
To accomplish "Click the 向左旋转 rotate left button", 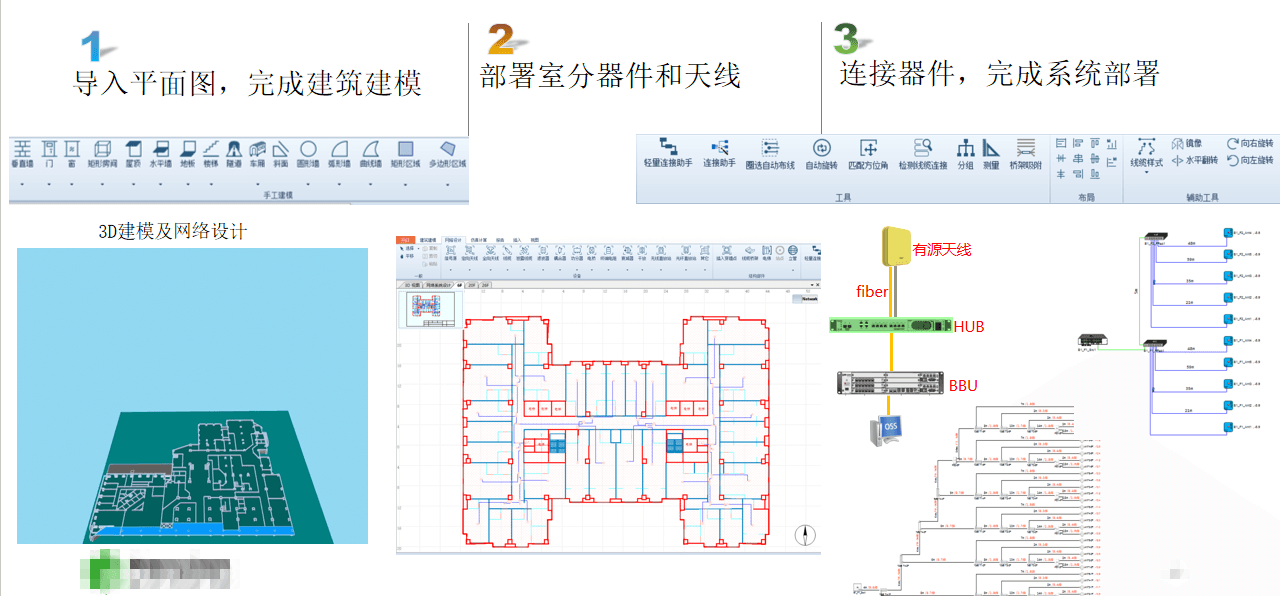I will point(1250,160).
